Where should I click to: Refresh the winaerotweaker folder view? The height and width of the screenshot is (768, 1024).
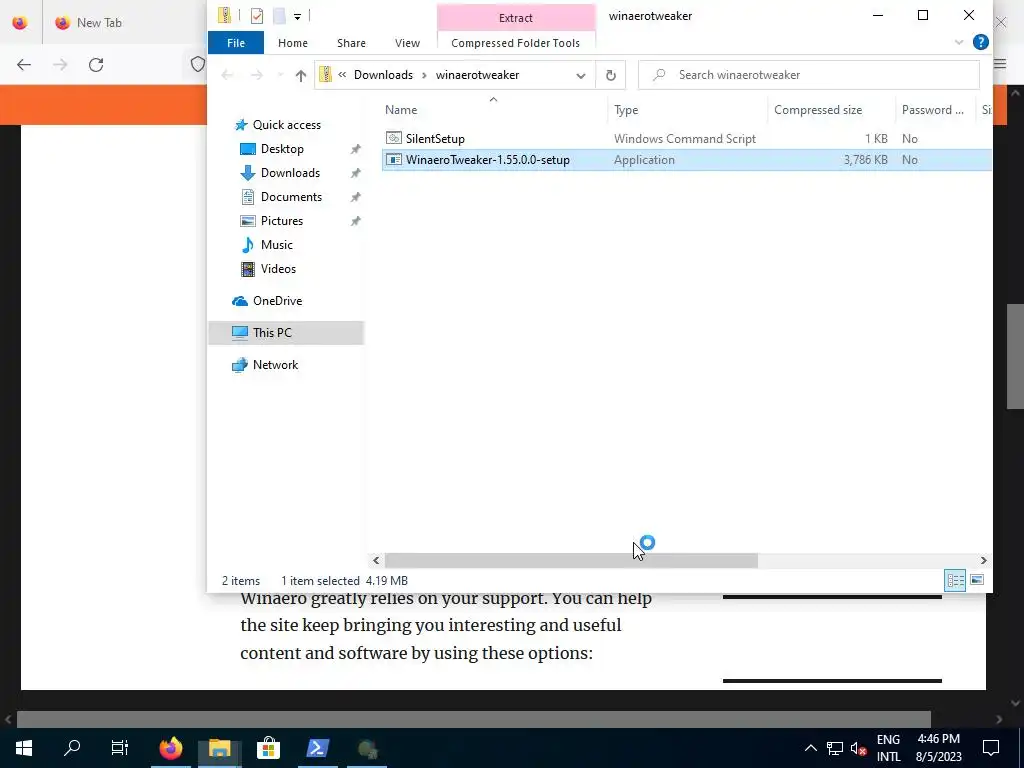tap(611, 75)
